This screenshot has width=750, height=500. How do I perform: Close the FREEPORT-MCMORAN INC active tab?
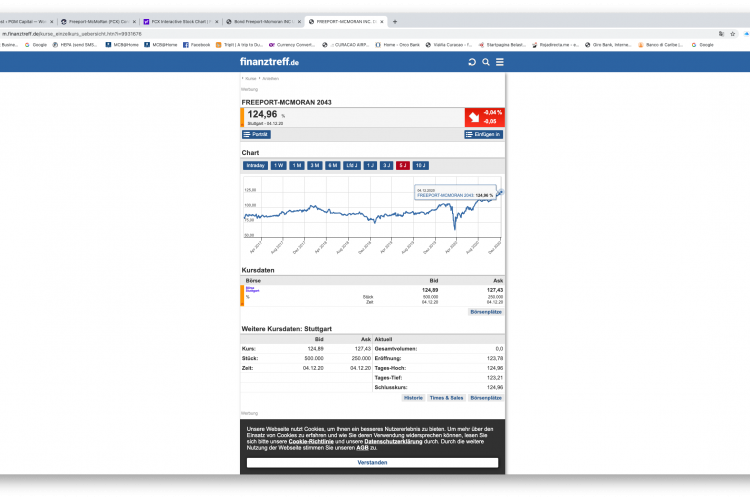pyautogui.click(x=382, y=22)
